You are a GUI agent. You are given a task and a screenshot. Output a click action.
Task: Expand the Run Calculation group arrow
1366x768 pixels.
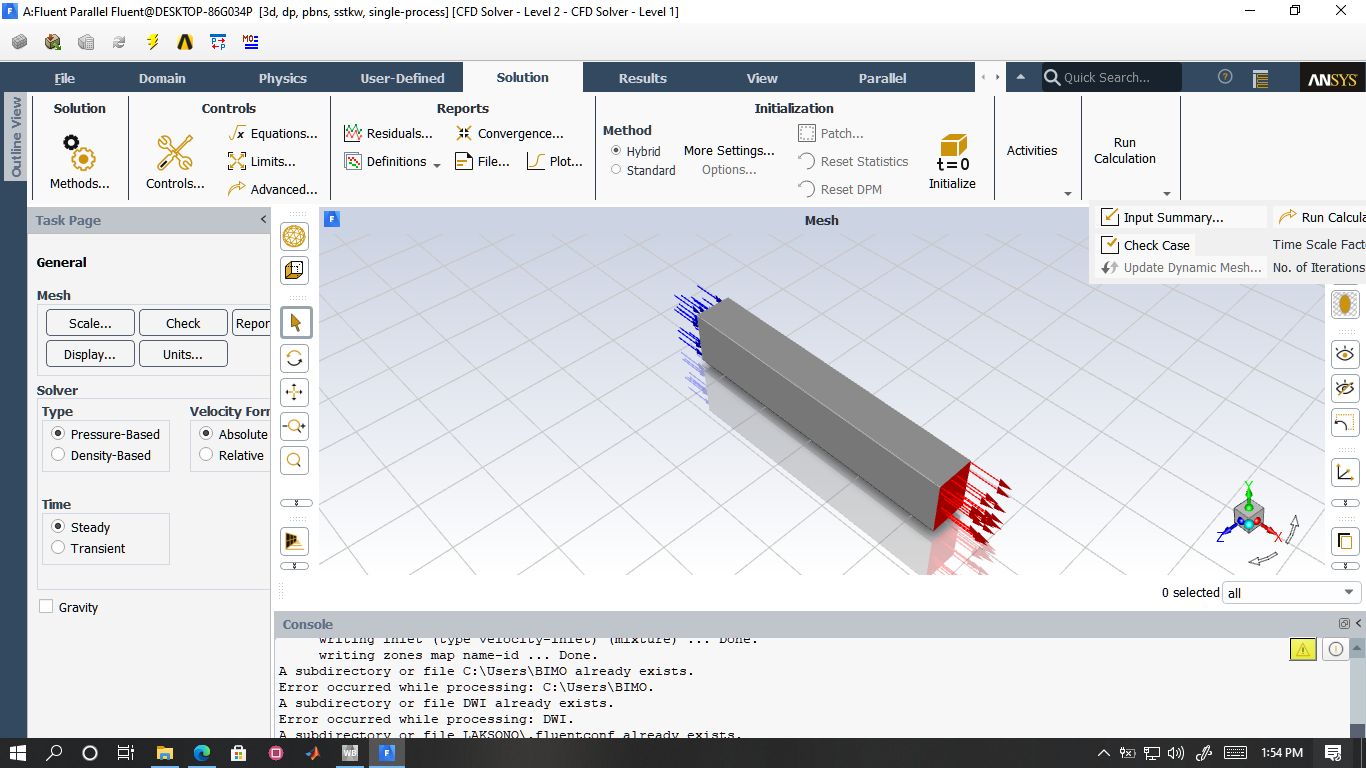1166,194
